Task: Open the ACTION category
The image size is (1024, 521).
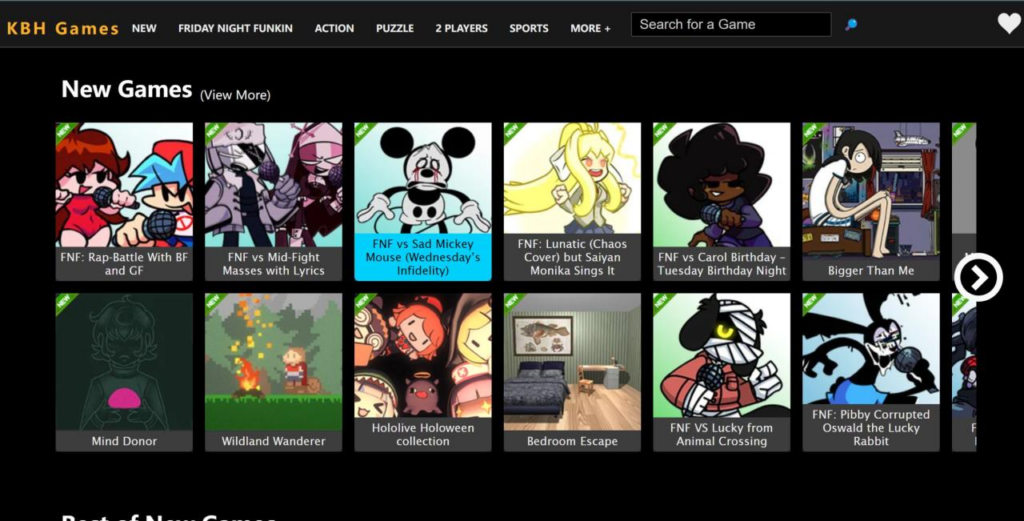Action: [x=334, y=28]
